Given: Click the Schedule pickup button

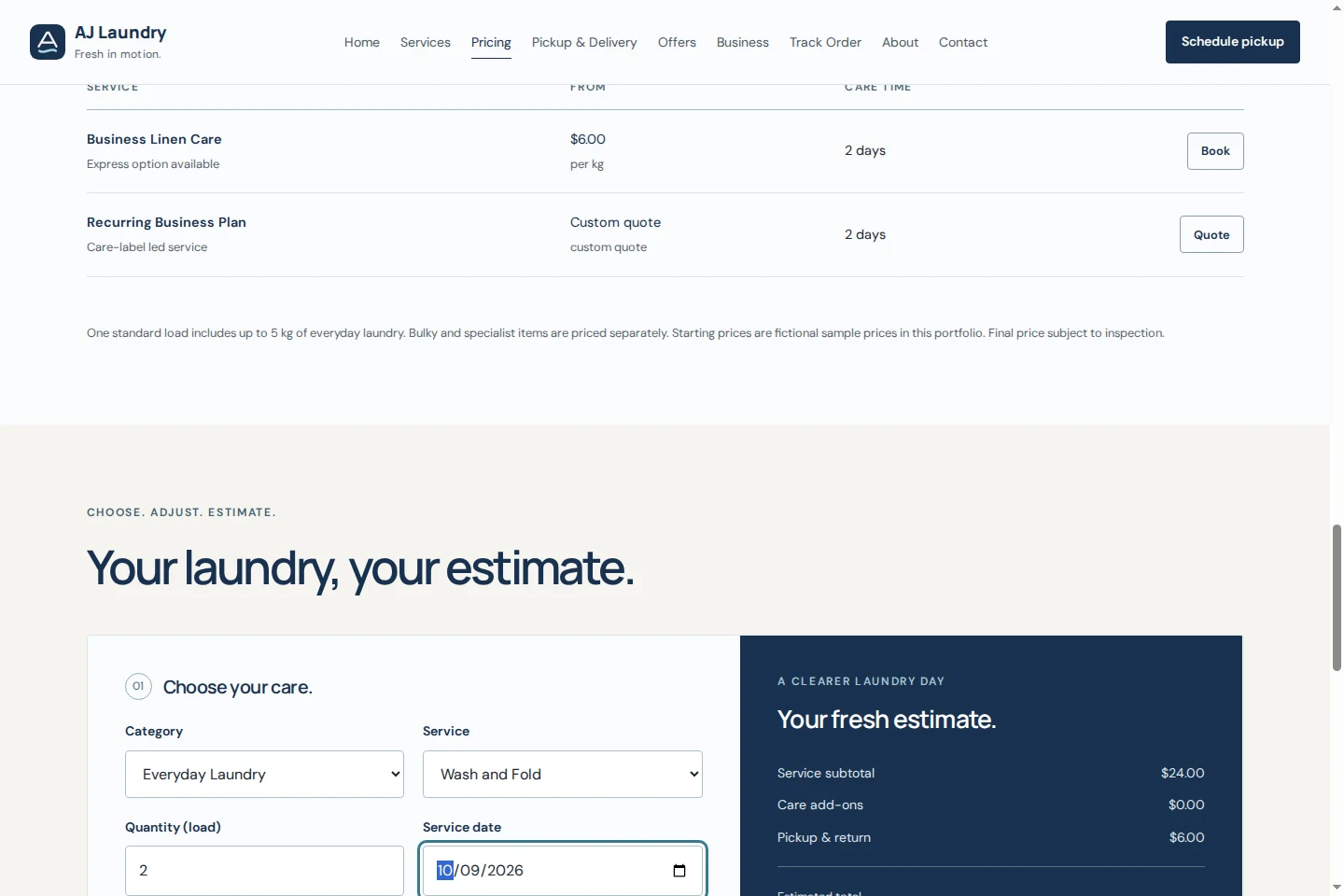Looking at the screenshot, I should tap(1232, 42).
